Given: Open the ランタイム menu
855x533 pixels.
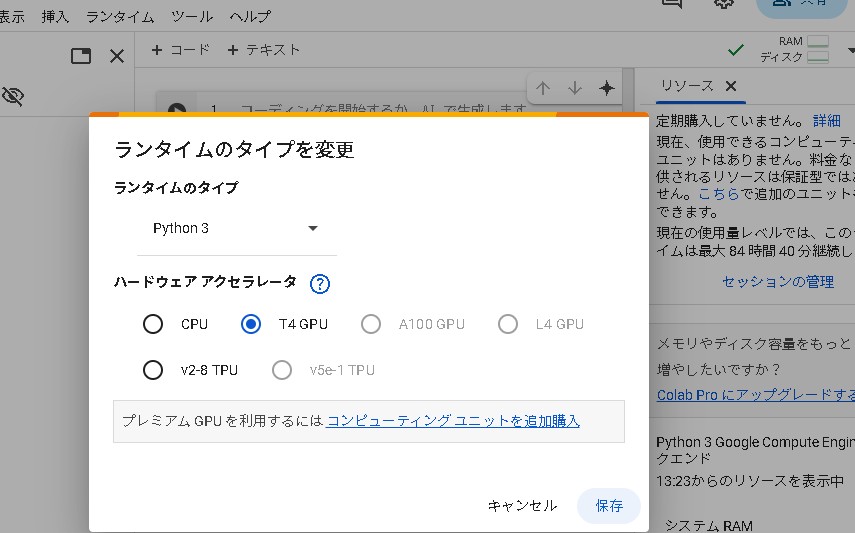Looking at the screenshot, I should click(x=120, y=17).
